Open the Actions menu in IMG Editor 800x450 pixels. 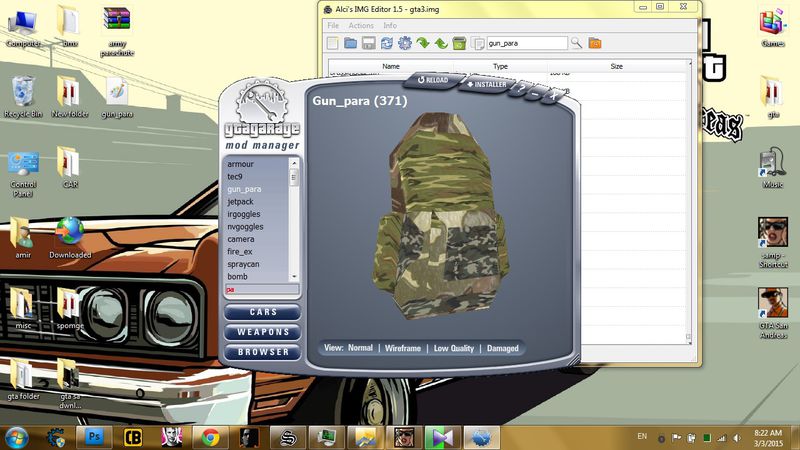(361, 26)
